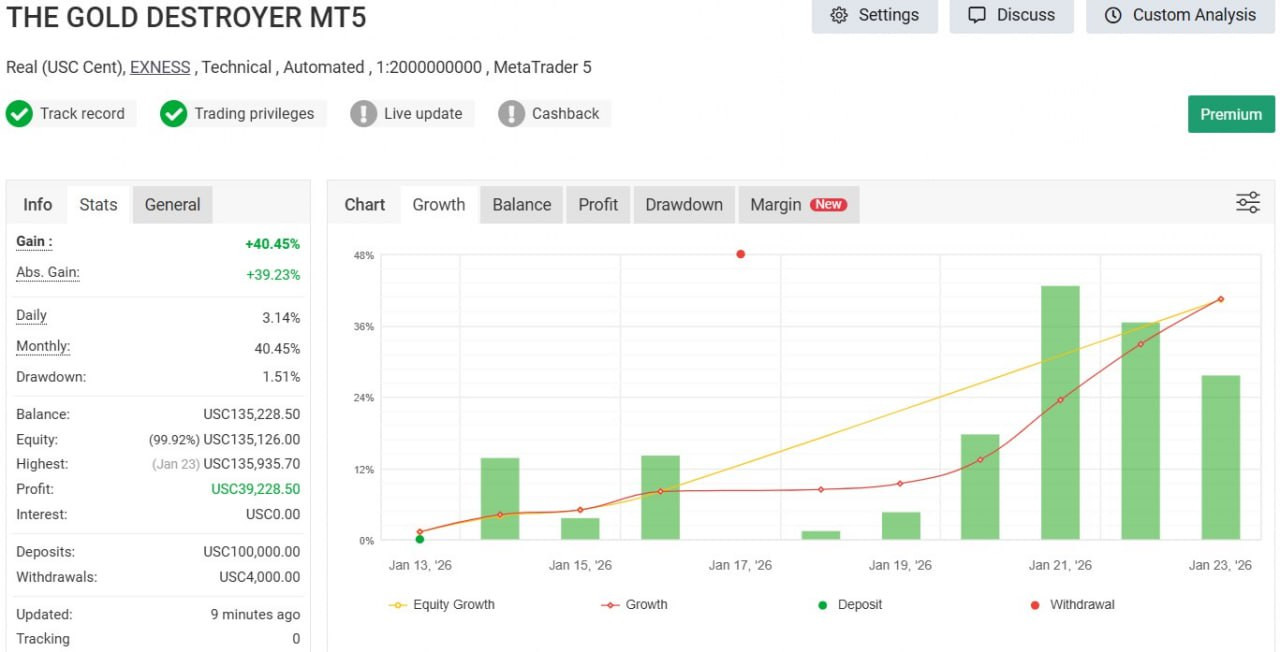1280x652 pixels.
Task: Click the Custom Analysis clock icon
Action: [1112, 15]
